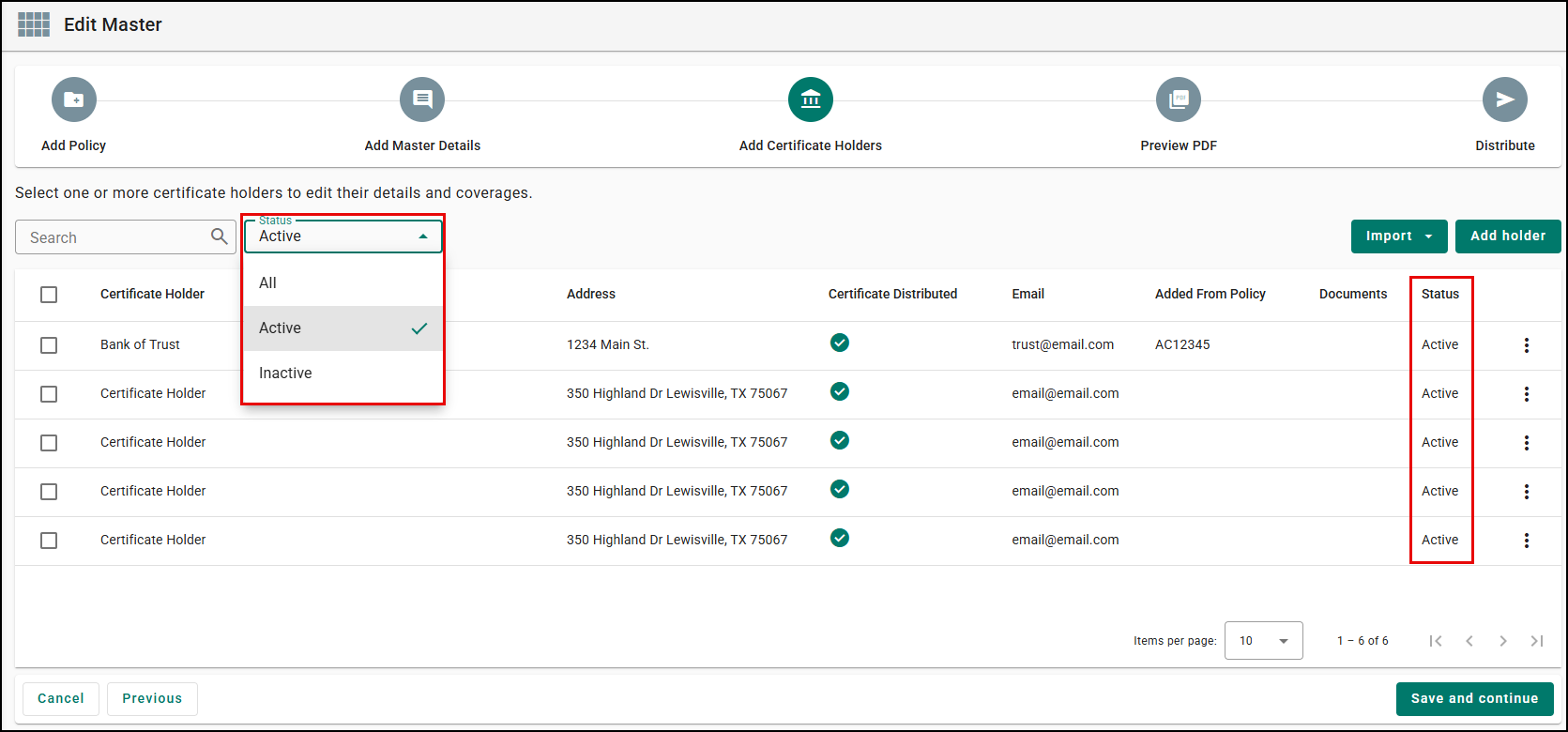The width and height of the screenshot is (1568, 732).
Task: Click the Add holder button
Action: pyautogui.click(x=1508, y=236)
